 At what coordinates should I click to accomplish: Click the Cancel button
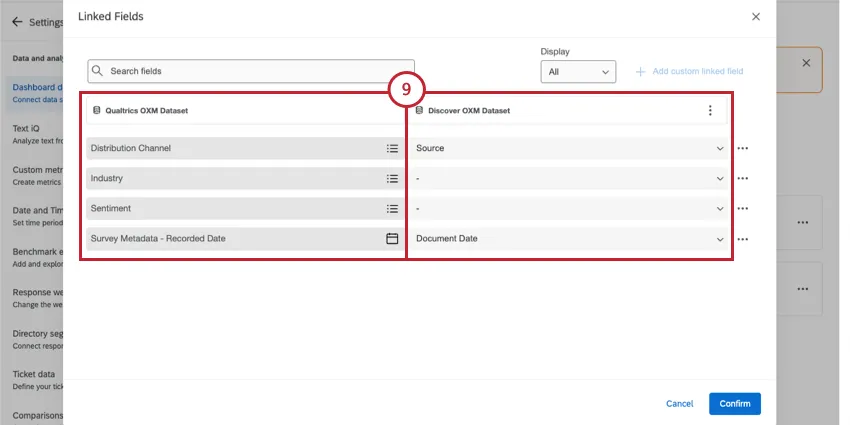point(679,404)
